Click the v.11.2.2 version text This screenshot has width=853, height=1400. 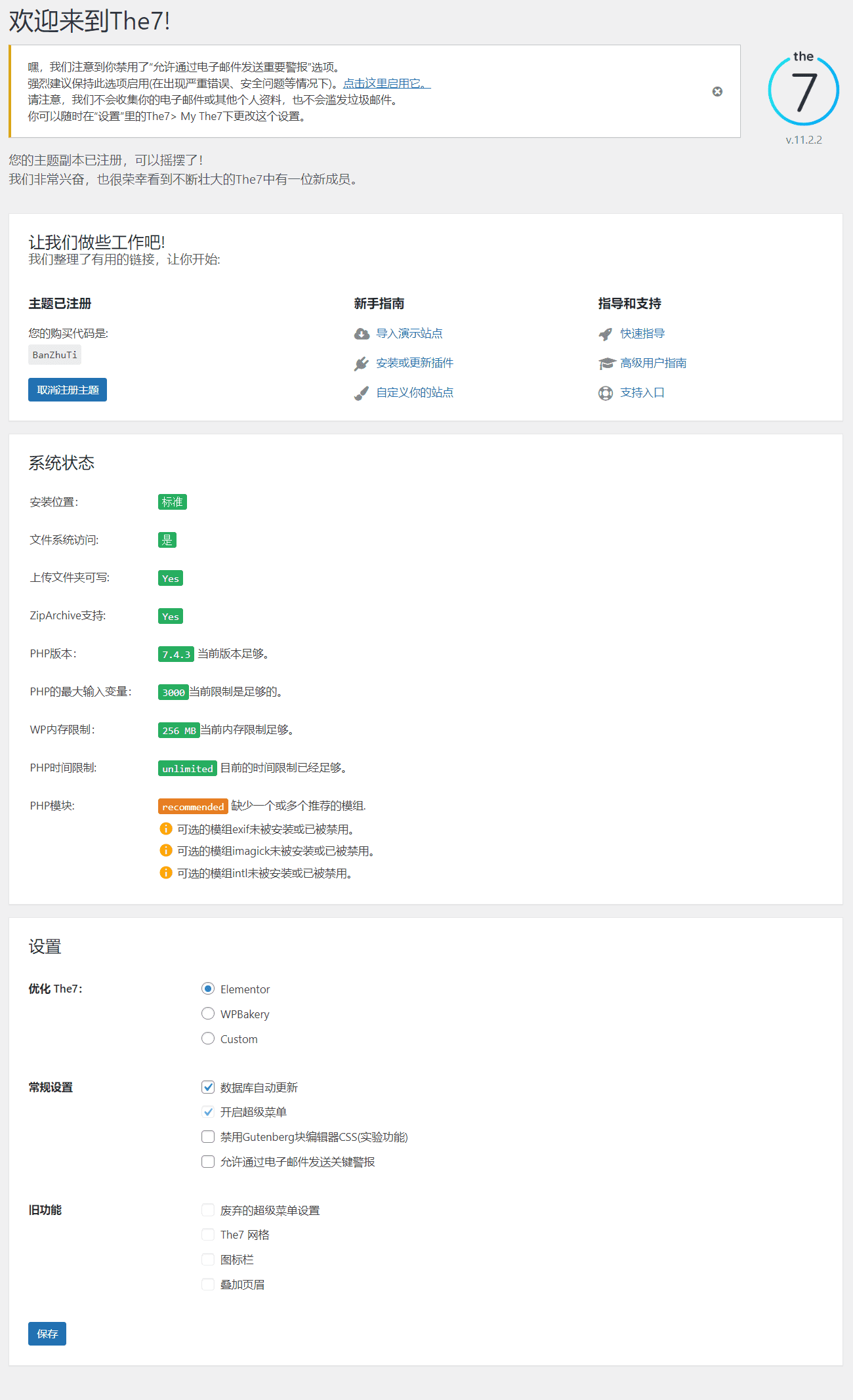click(804, 140)
